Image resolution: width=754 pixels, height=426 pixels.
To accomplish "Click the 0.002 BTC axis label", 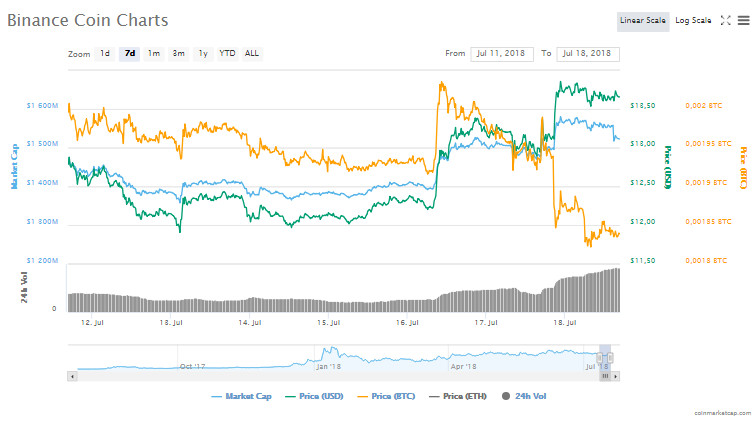I will tap(704, 105).
